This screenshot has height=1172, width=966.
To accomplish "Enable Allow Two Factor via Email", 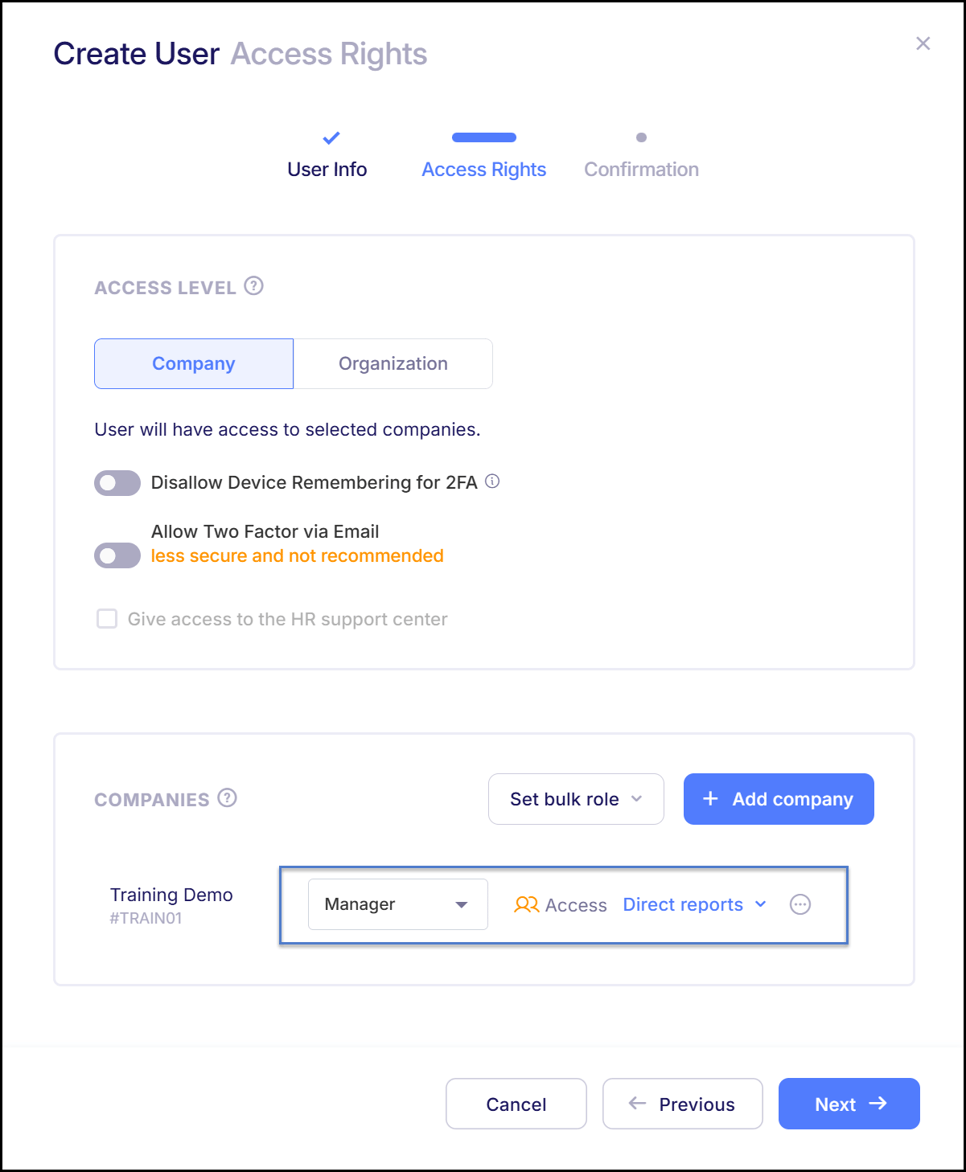I will point(117,555).
